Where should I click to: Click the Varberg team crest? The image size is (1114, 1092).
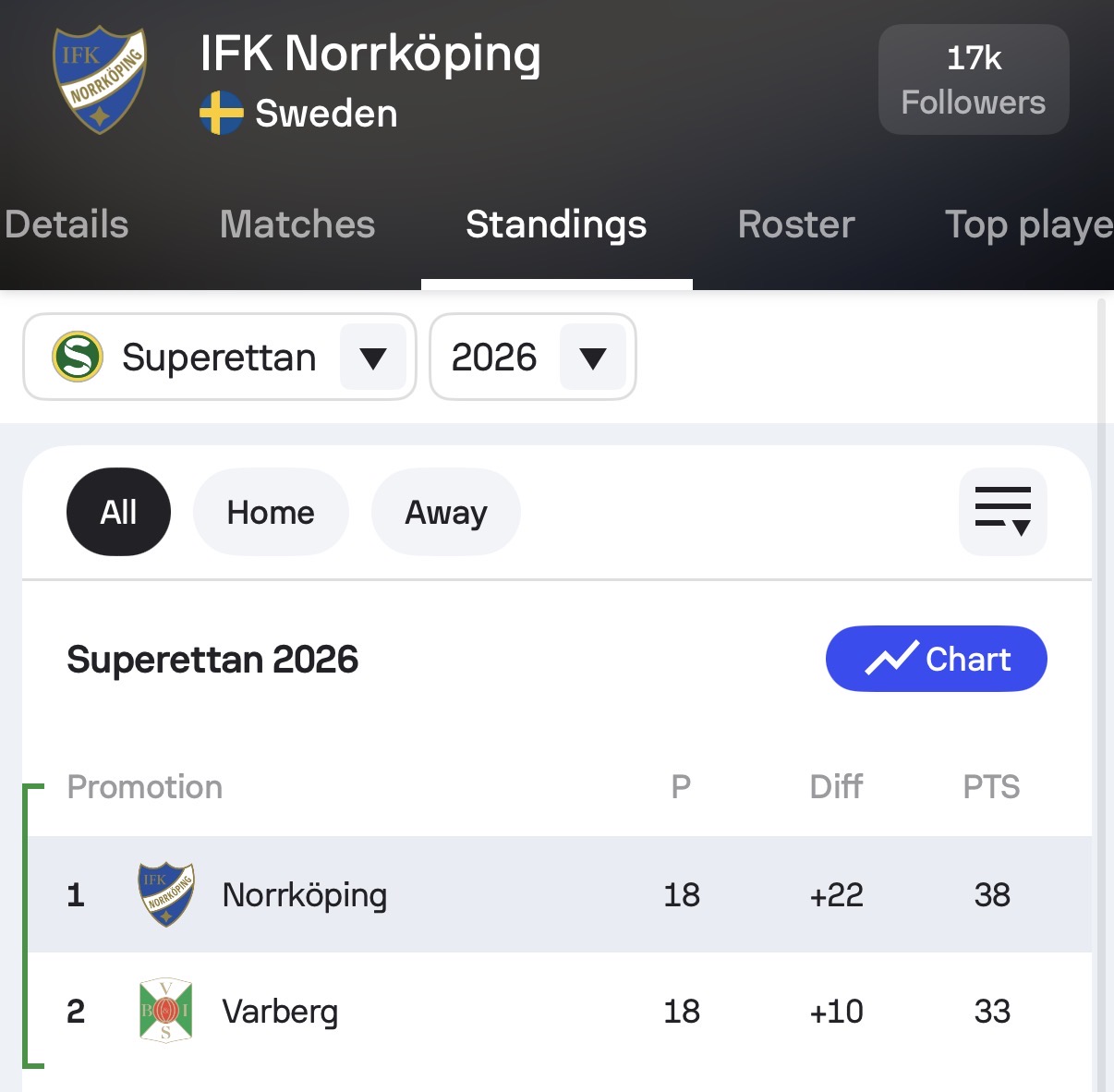[x=166, y=1011]
